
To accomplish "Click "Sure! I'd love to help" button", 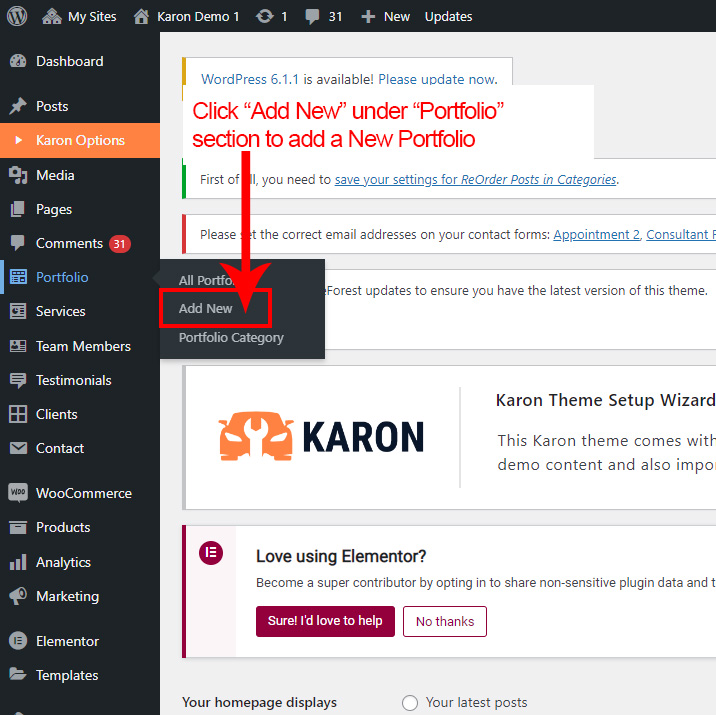I will tap(325, 621).
